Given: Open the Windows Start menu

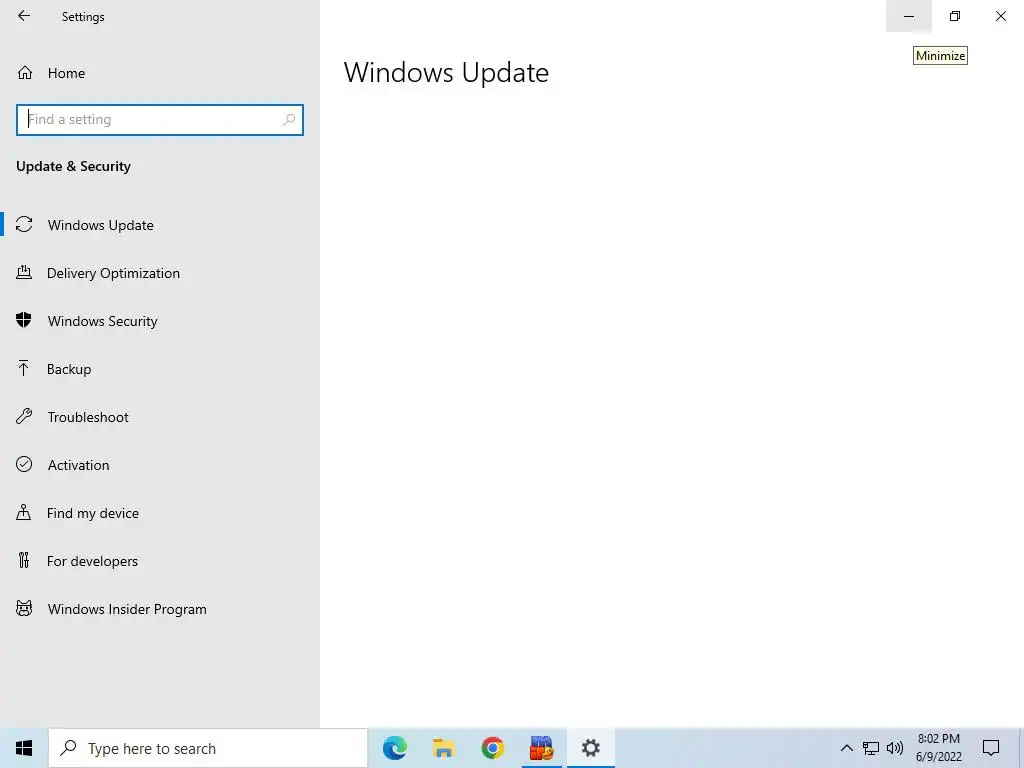Looking at the screenshot, I should point(24,748).
